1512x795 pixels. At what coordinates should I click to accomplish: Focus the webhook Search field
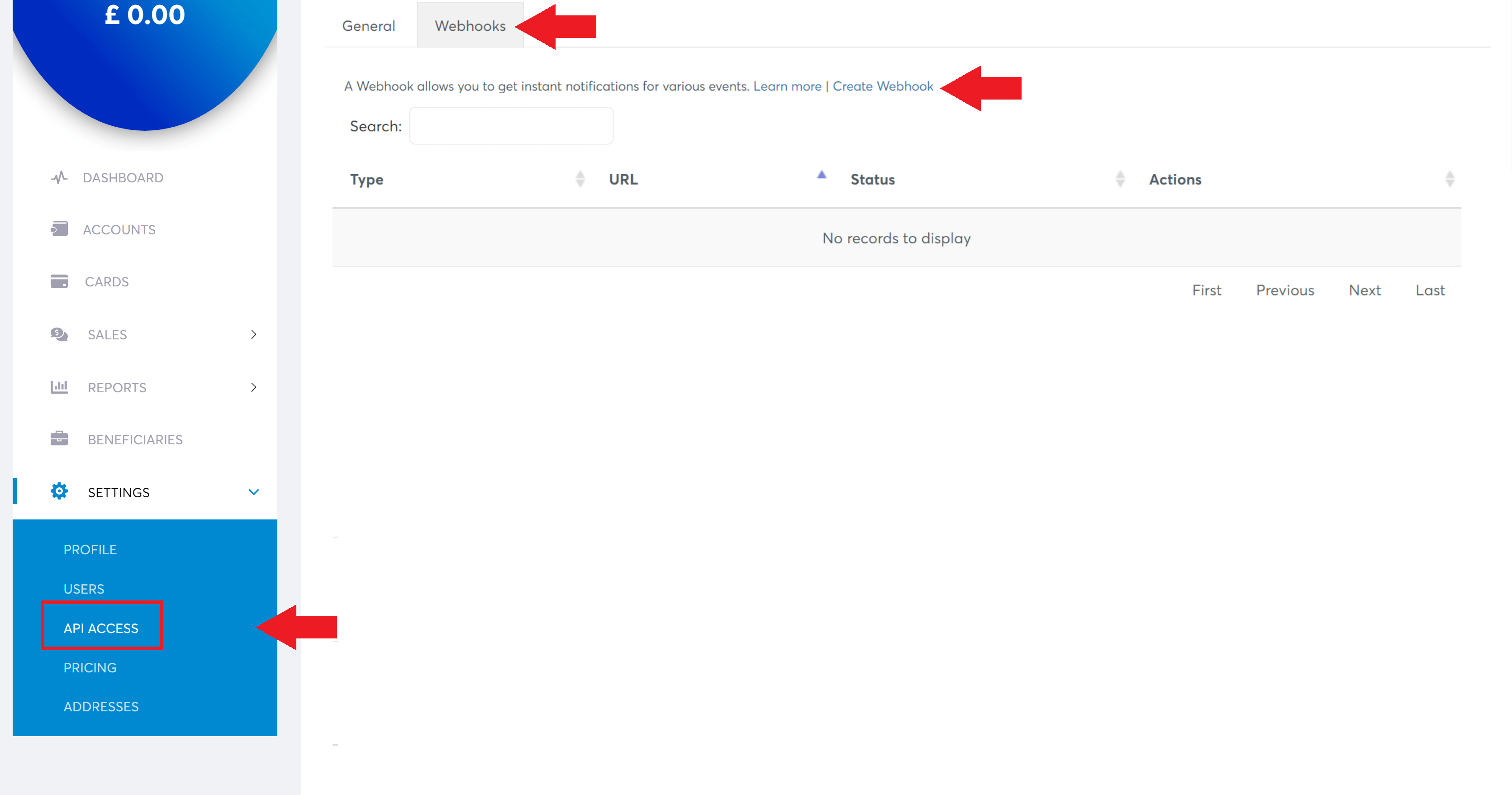511,126
